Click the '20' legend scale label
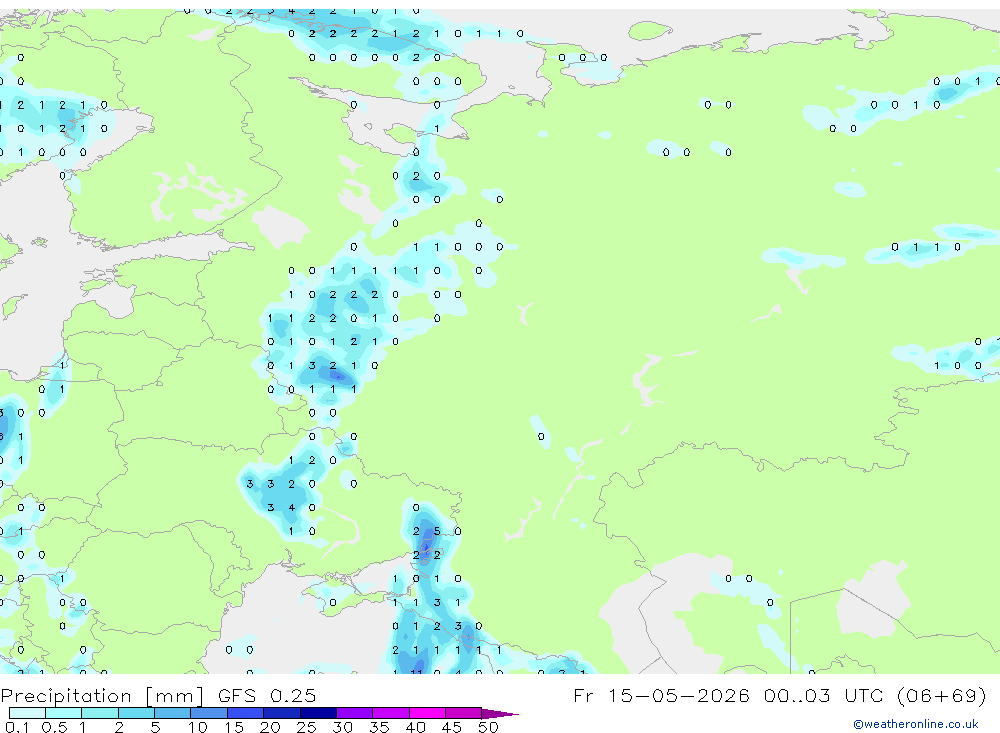Image resolution: width=1000 pixels, height=733 pixels. 270,727
